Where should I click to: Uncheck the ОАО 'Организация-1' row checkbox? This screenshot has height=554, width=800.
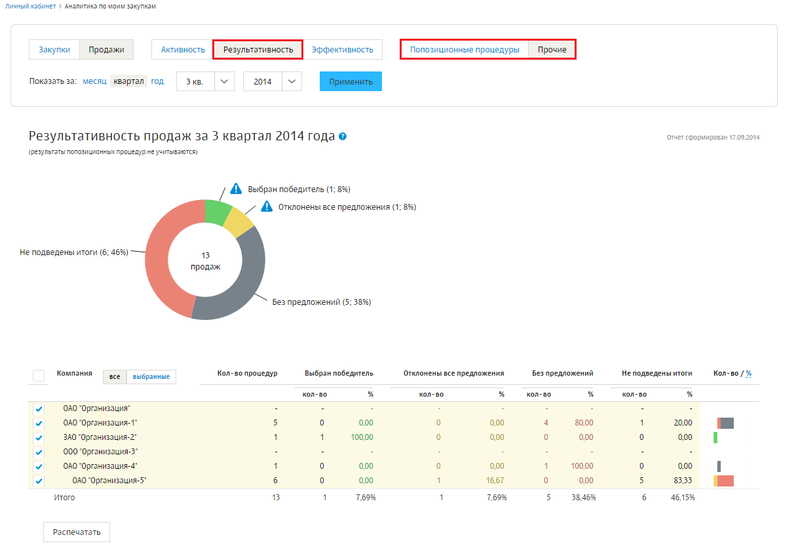[x=39, y=423]
